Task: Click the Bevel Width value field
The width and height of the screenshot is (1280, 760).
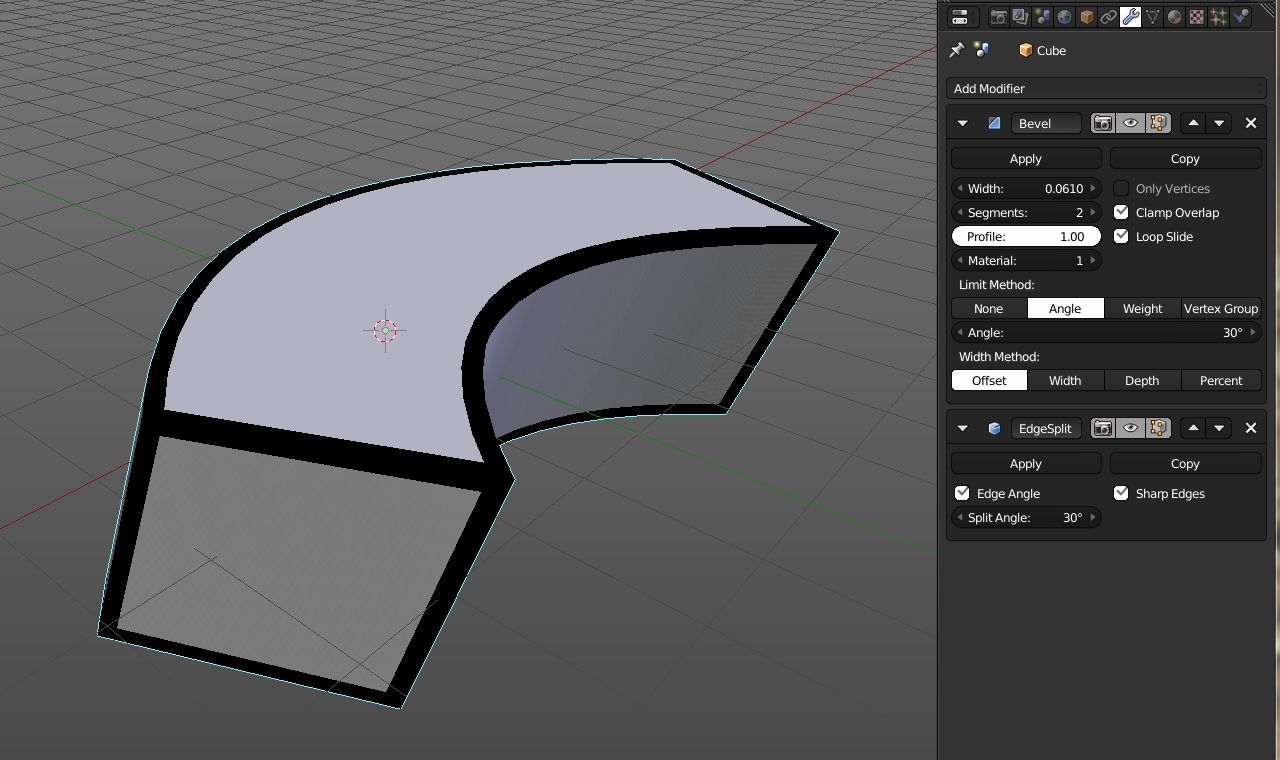Action: click(x=1026, y=188)
